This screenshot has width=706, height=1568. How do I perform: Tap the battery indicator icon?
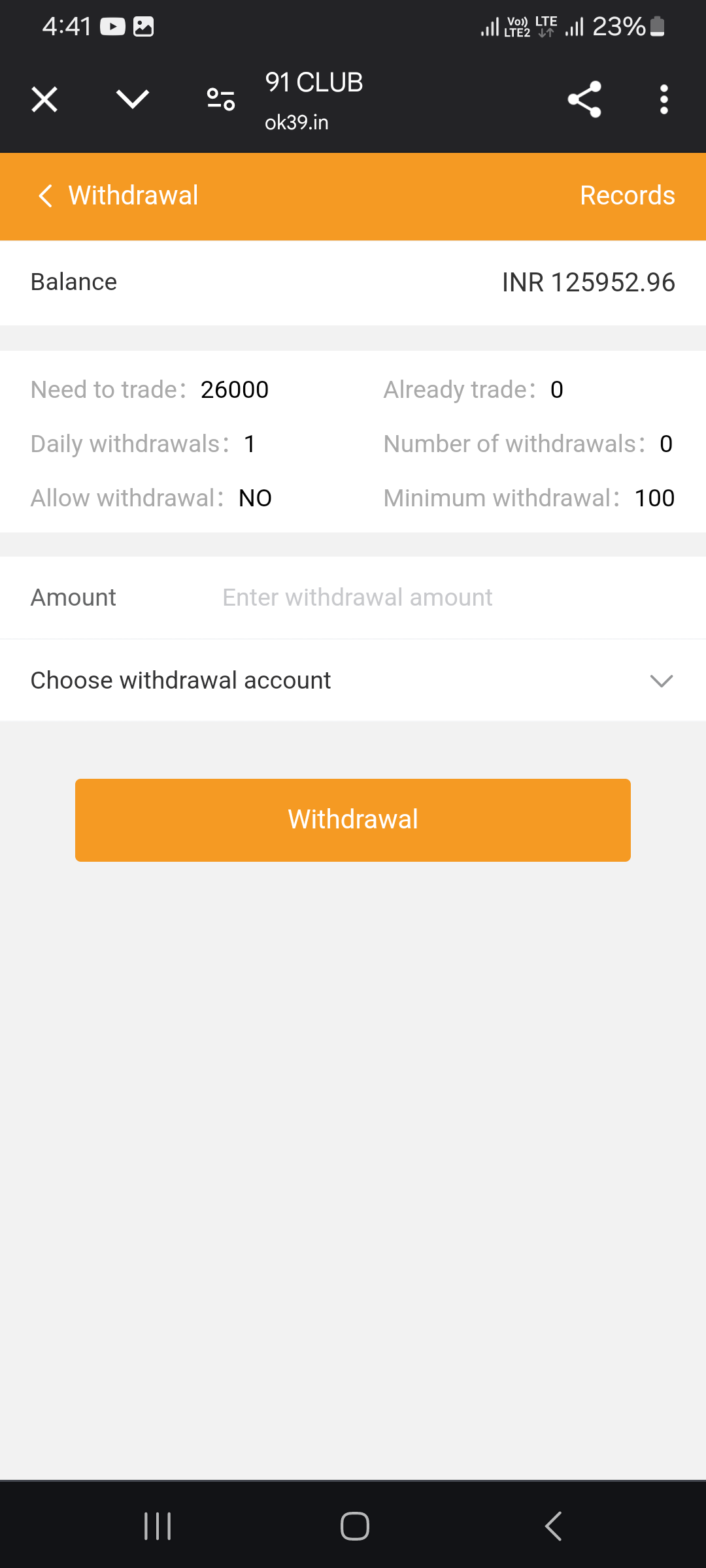click(x=658, y=27)
